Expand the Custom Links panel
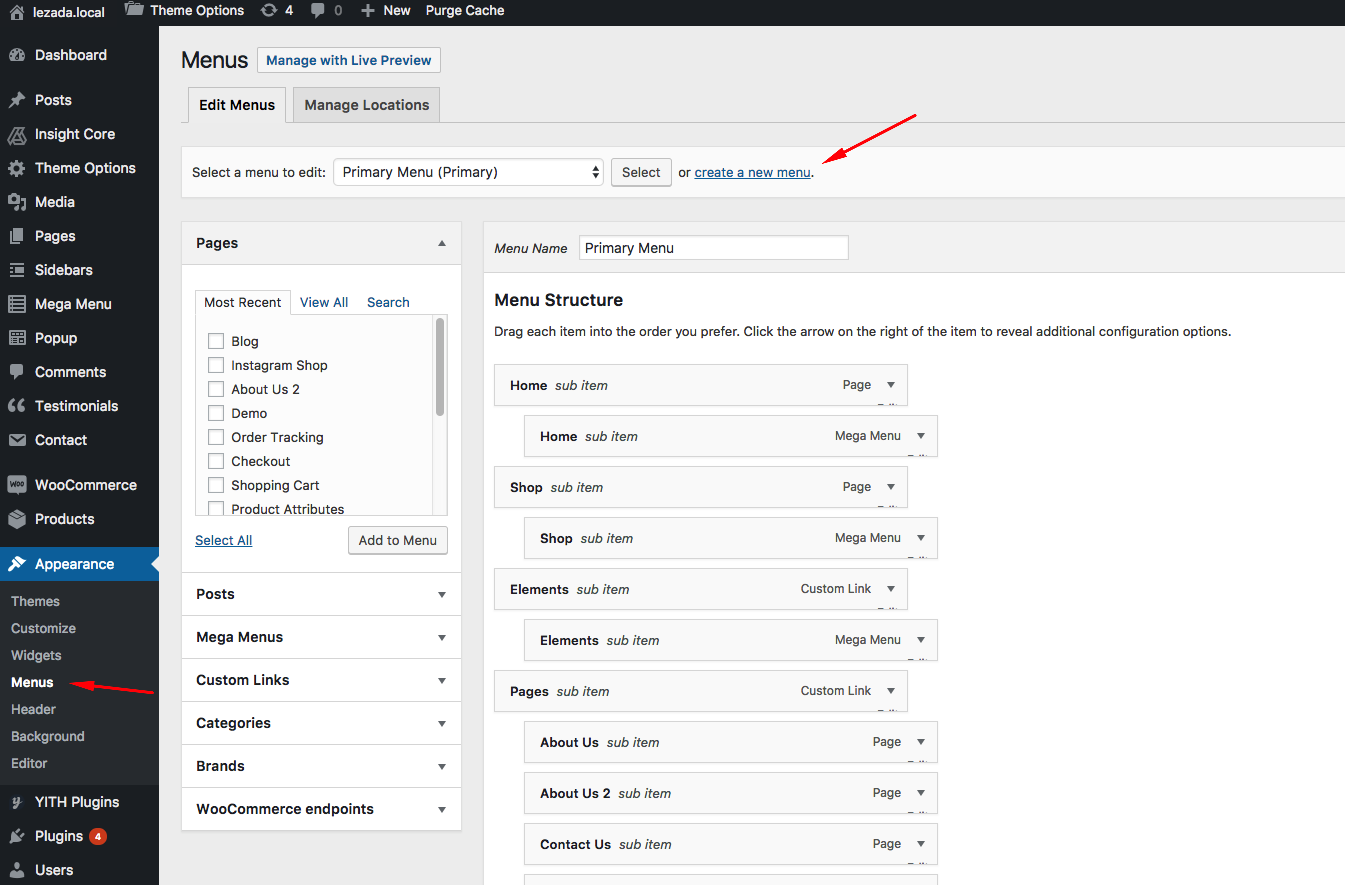This screenshot has width=1345, height=885. pos(321,680)
